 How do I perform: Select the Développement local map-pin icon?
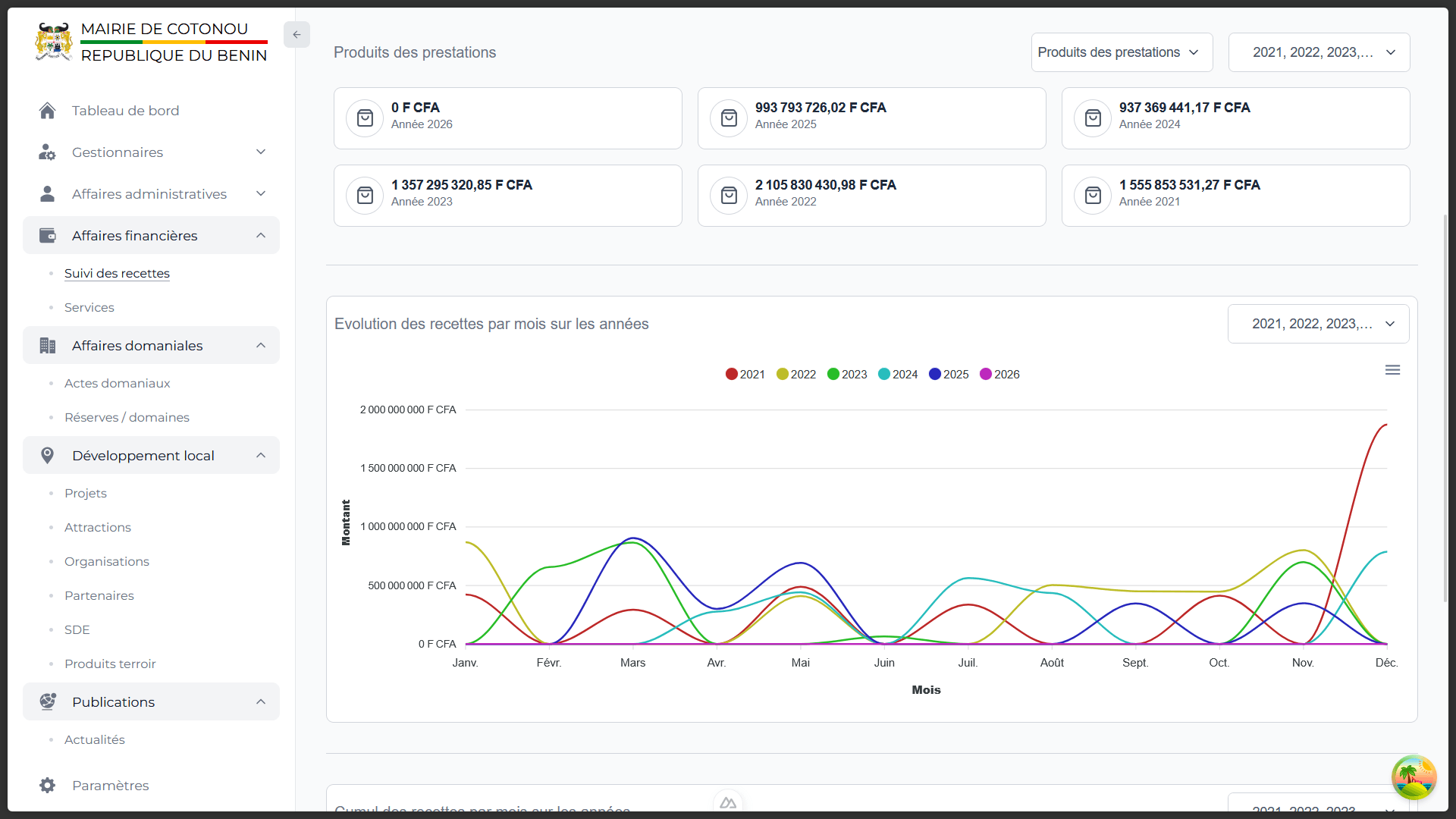coord(47,455)
